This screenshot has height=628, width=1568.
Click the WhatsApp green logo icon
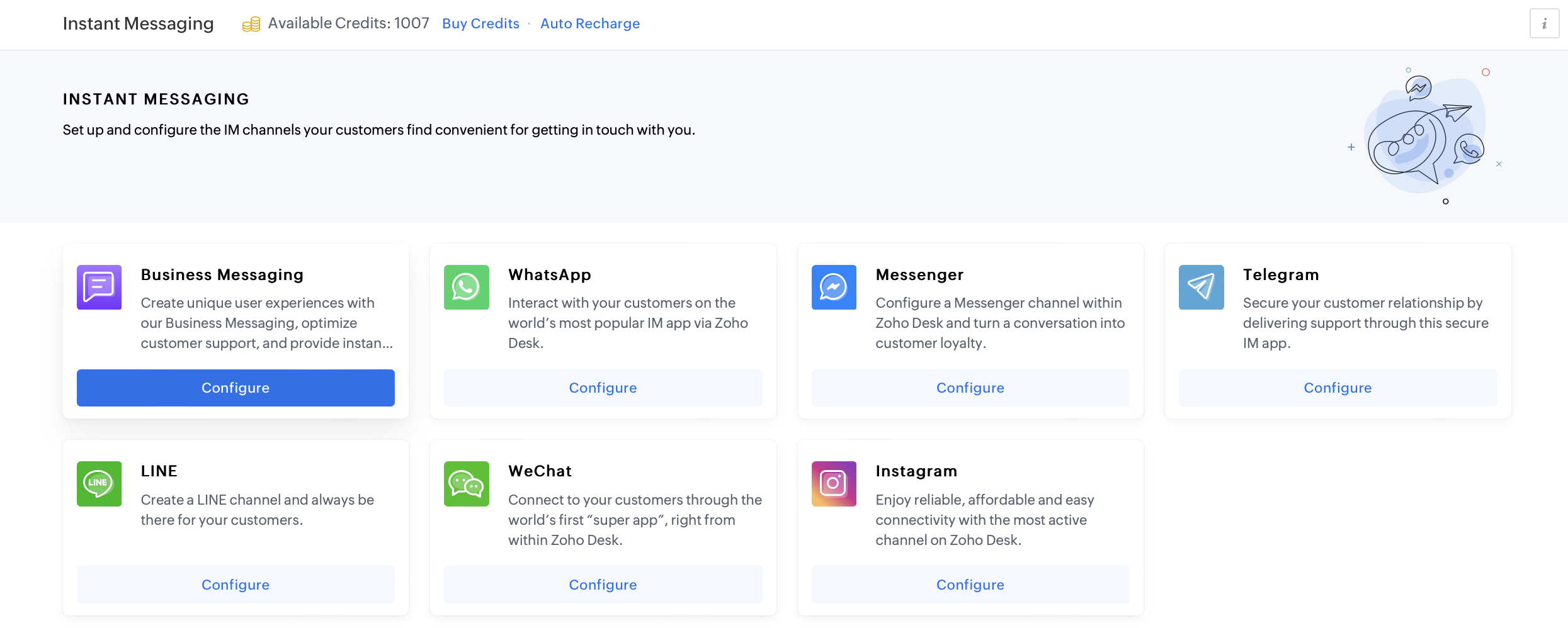[466, 287]
